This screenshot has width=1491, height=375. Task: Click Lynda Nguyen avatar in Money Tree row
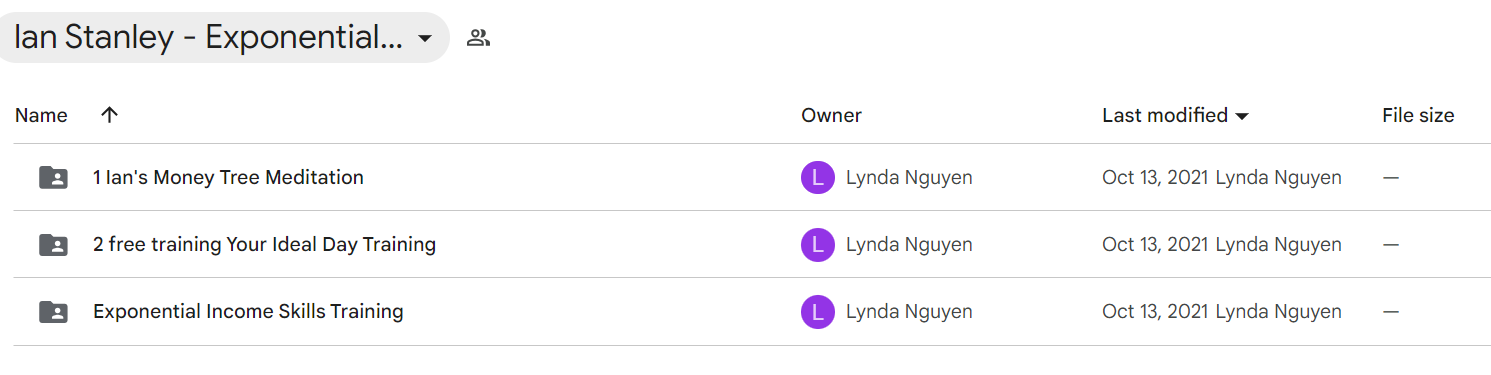coord(818,178)
